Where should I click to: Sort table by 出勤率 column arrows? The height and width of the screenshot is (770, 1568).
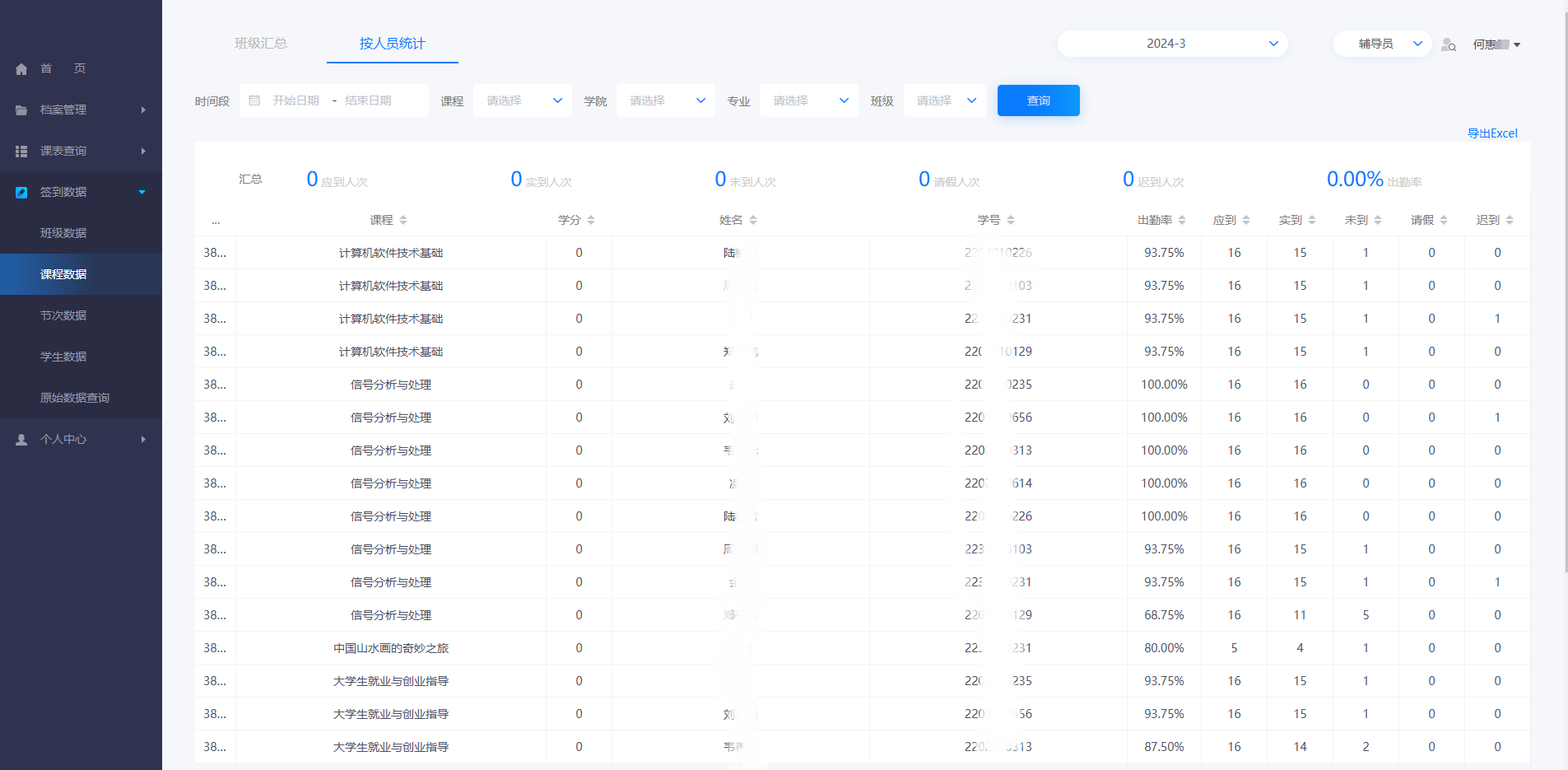click(1182, 220)
